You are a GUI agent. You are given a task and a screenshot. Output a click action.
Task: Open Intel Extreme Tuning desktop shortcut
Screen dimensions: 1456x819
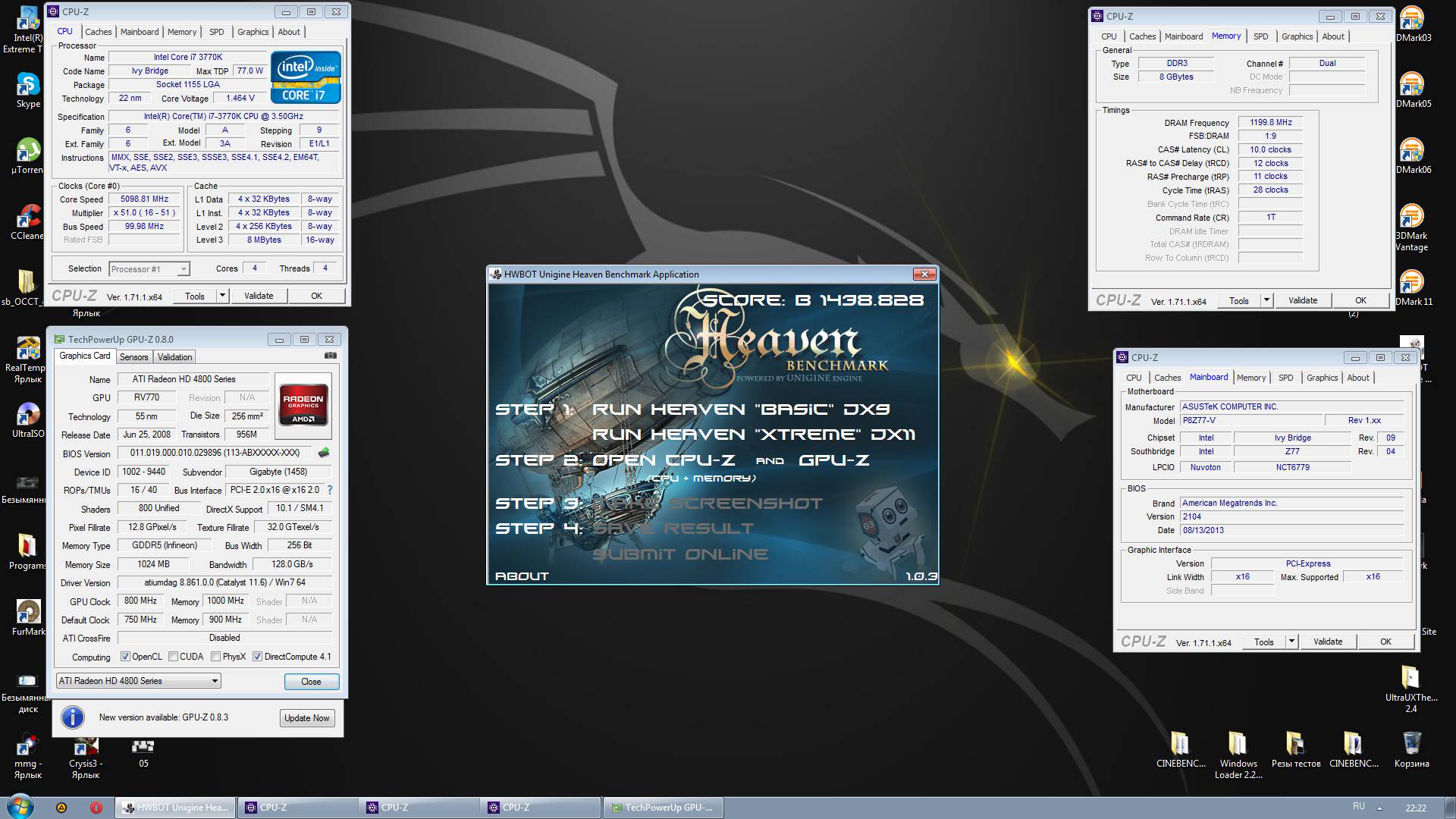28,30
